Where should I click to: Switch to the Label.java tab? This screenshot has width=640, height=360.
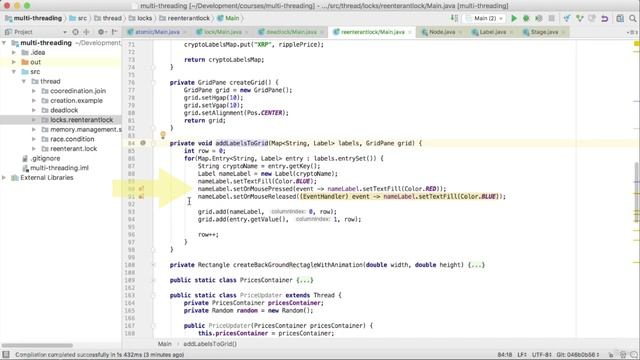(493, 32)
